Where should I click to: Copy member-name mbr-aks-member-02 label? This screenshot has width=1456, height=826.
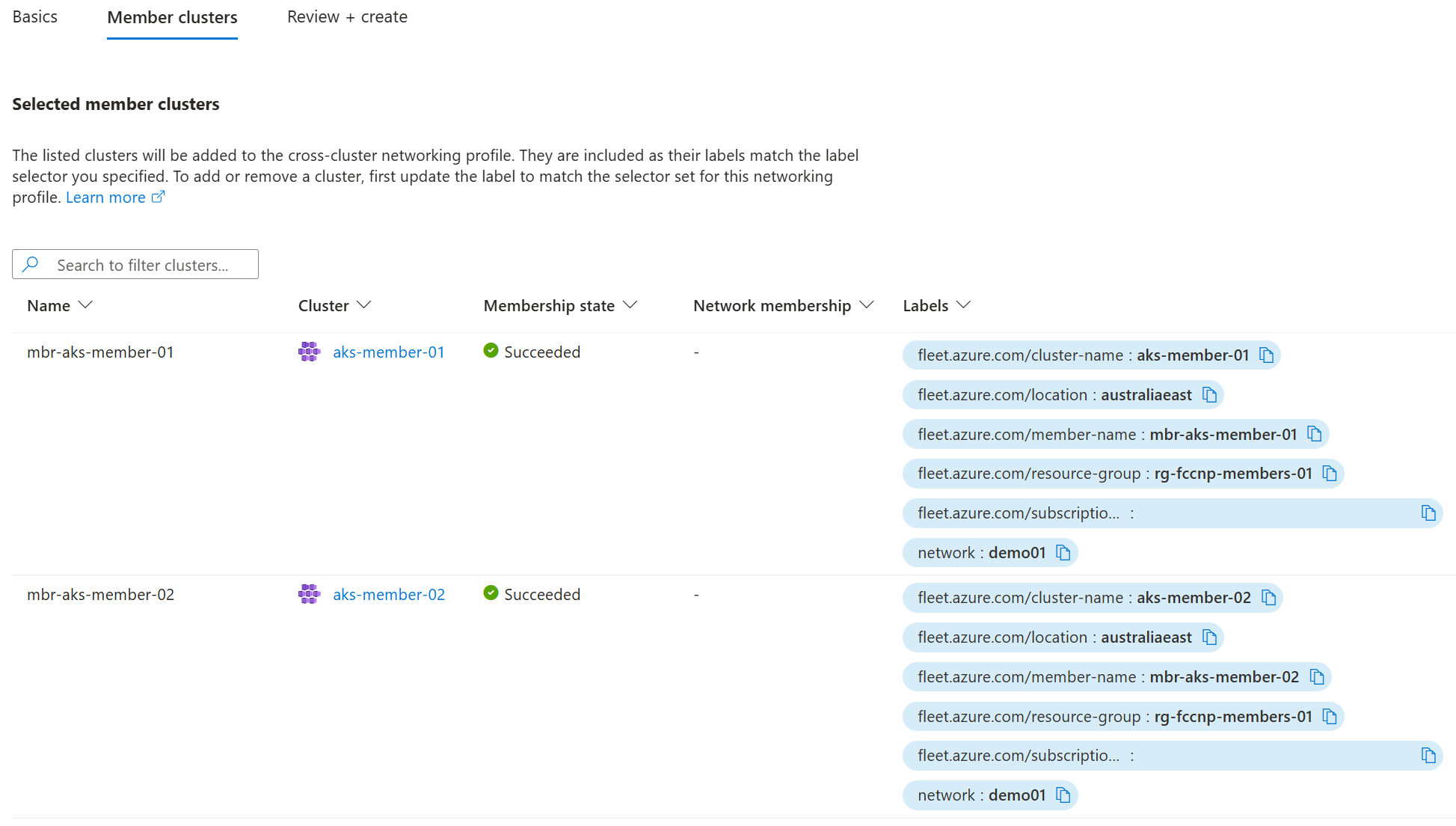[1317, 676]
